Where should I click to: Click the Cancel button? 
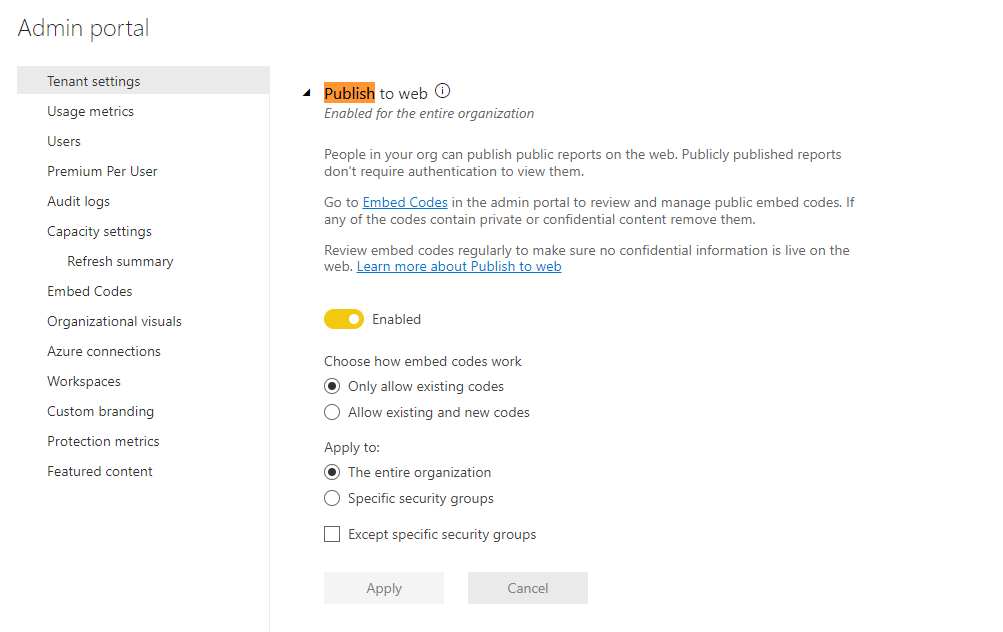(x=528, y=588)
